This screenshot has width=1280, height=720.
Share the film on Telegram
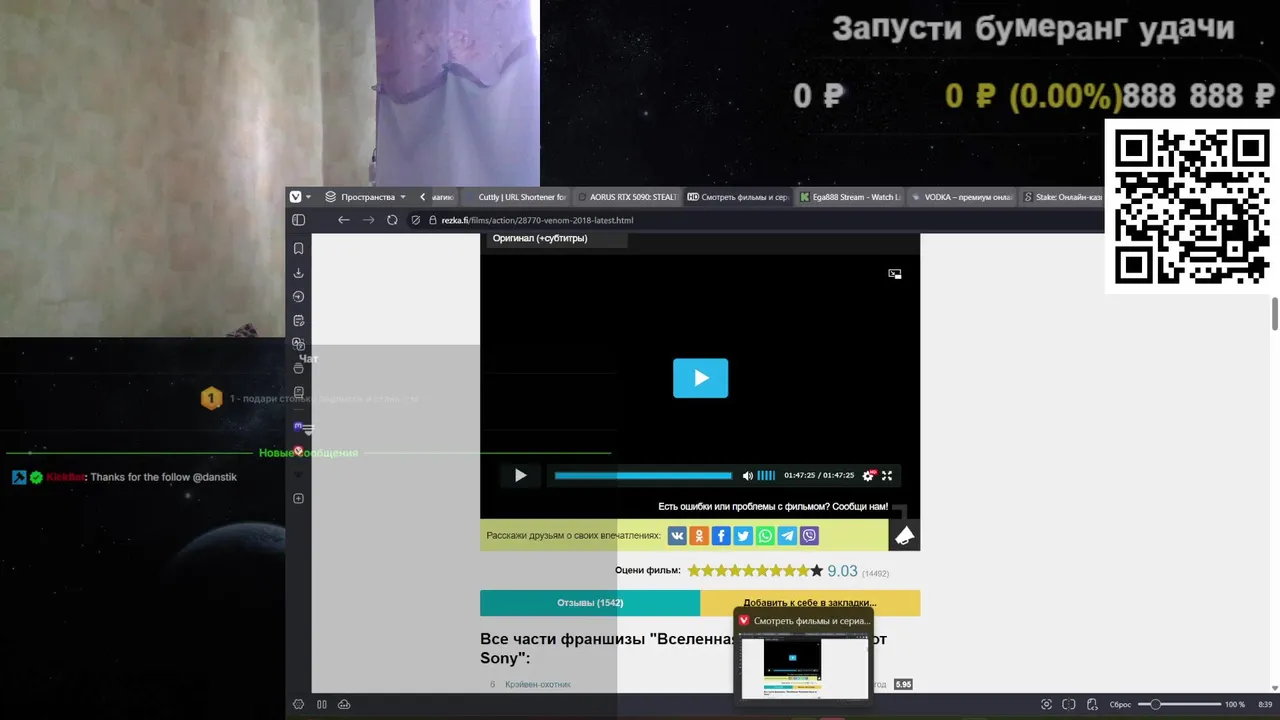tap(787, 536)
